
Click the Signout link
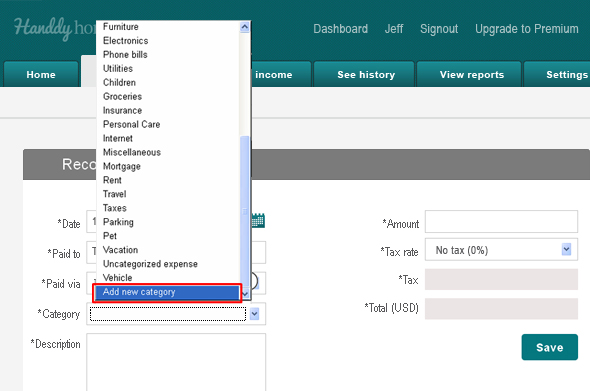coord(439,29)
